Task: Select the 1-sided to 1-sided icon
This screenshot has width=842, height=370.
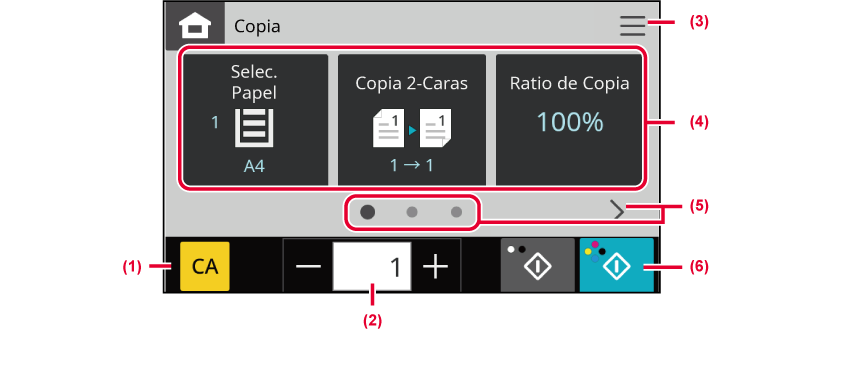Action: pyautogui.click(x=412, y=128)
